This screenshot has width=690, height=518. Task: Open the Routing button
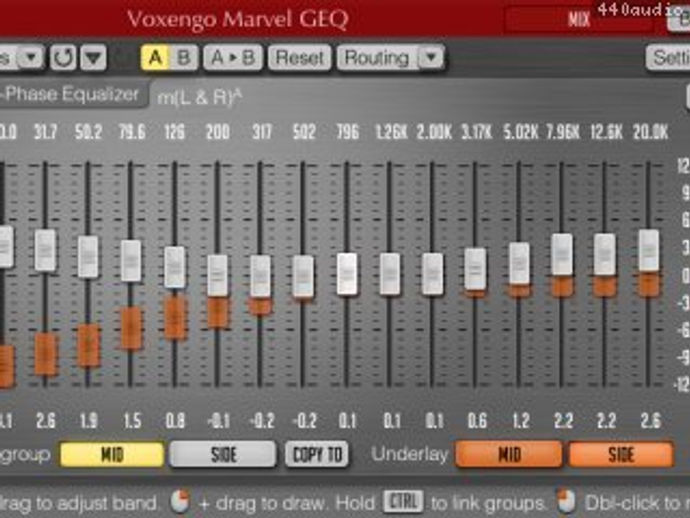click(x=377, y=58)
